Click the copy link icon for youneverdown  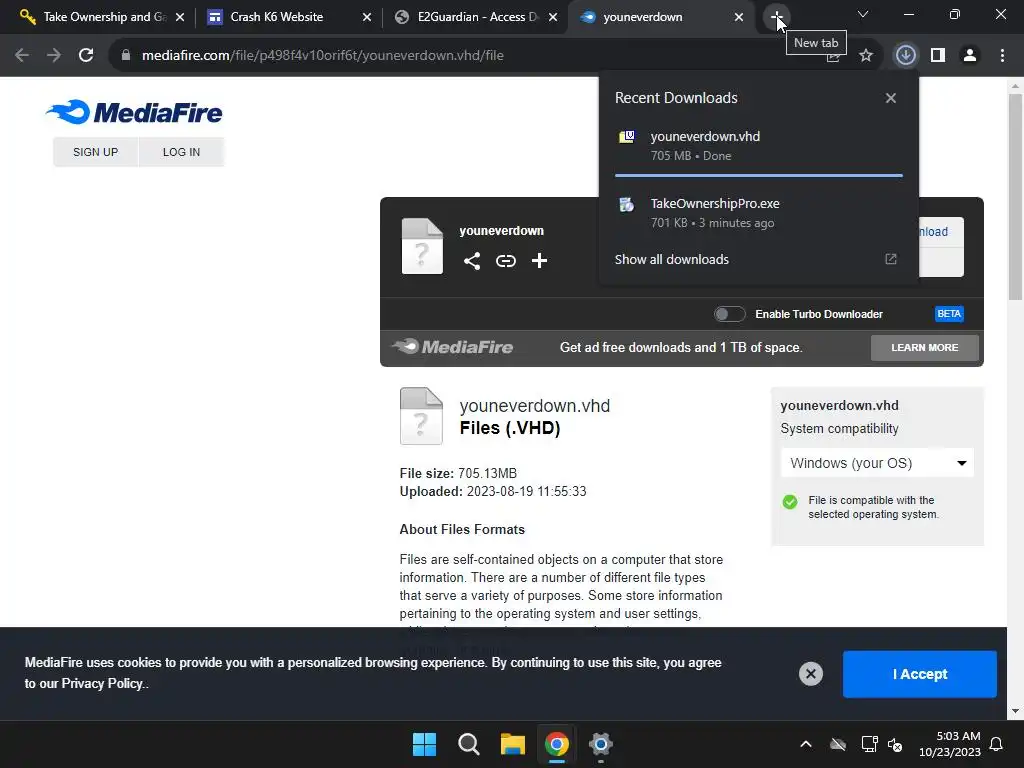click(x=505, y=261)
